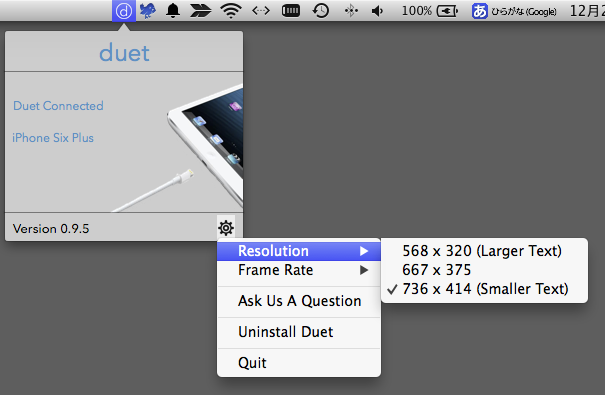Open the Hiragana (Google) input source menu
605x395 pixels.
coord(514,11)
